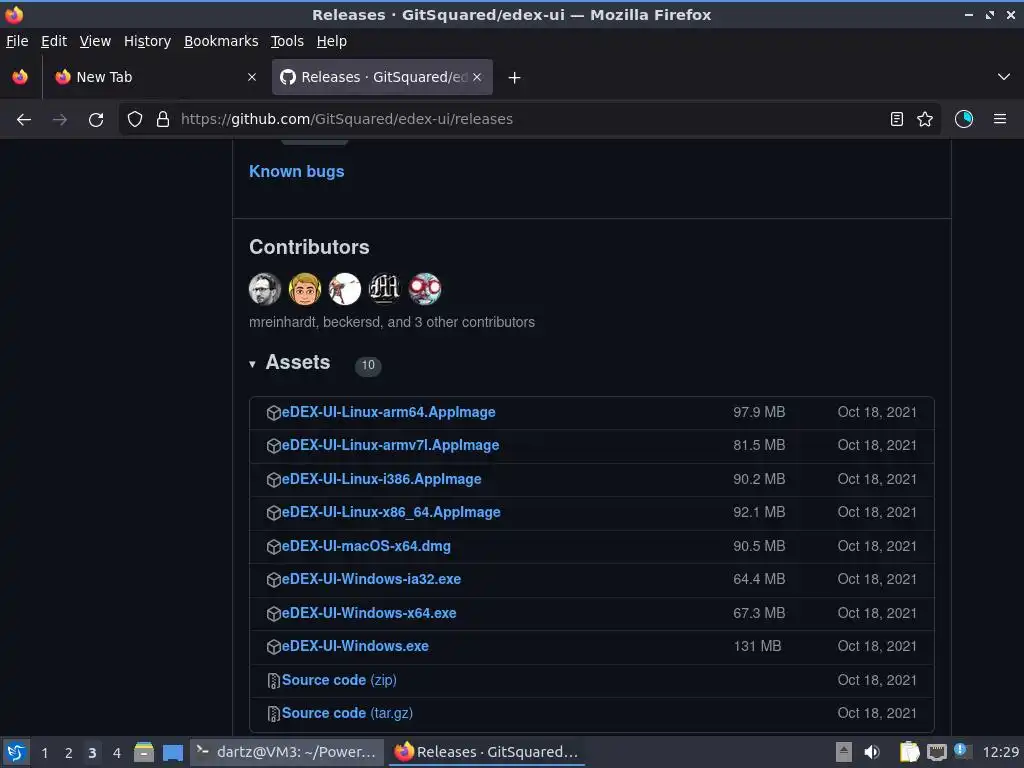Image resolution: width=1024 pixels, height=768 pixels.
Task: Download eDEX-UI-Windows-x64.exe
Action: pyautogui.click(x=369, y=613)
